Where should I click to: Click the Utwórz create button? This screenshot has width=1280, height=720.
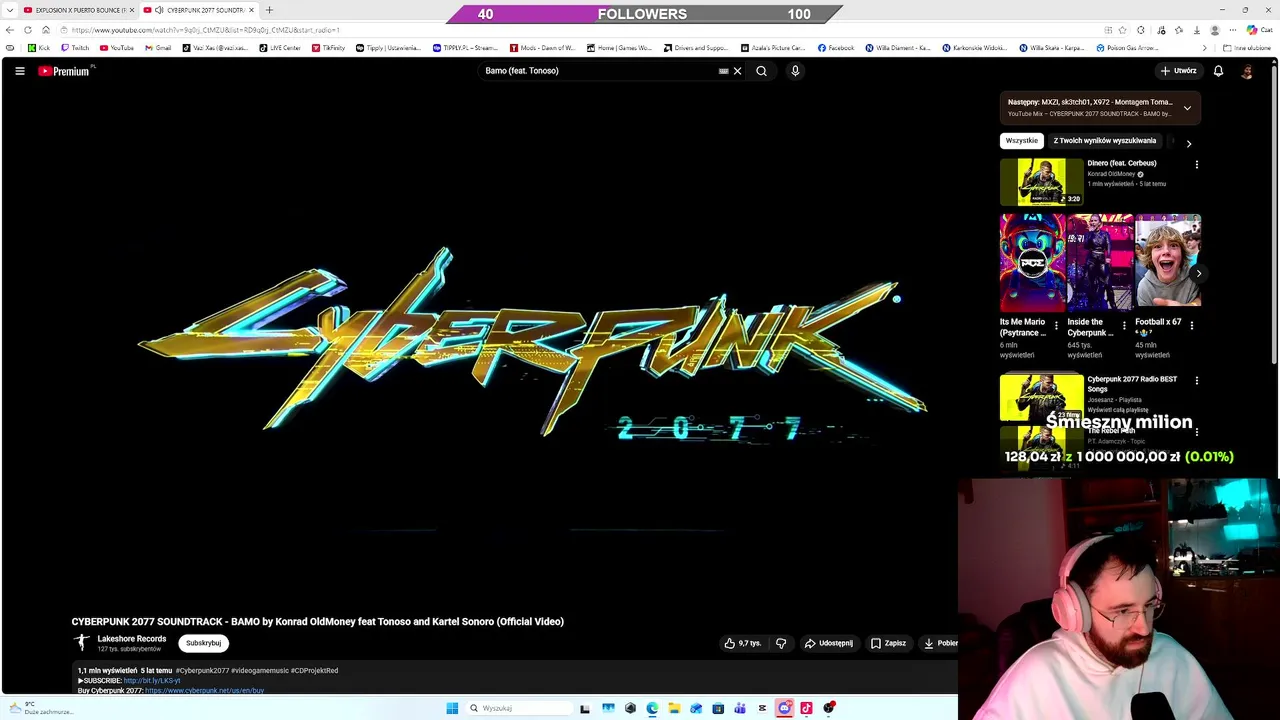tap(1179, 71)
